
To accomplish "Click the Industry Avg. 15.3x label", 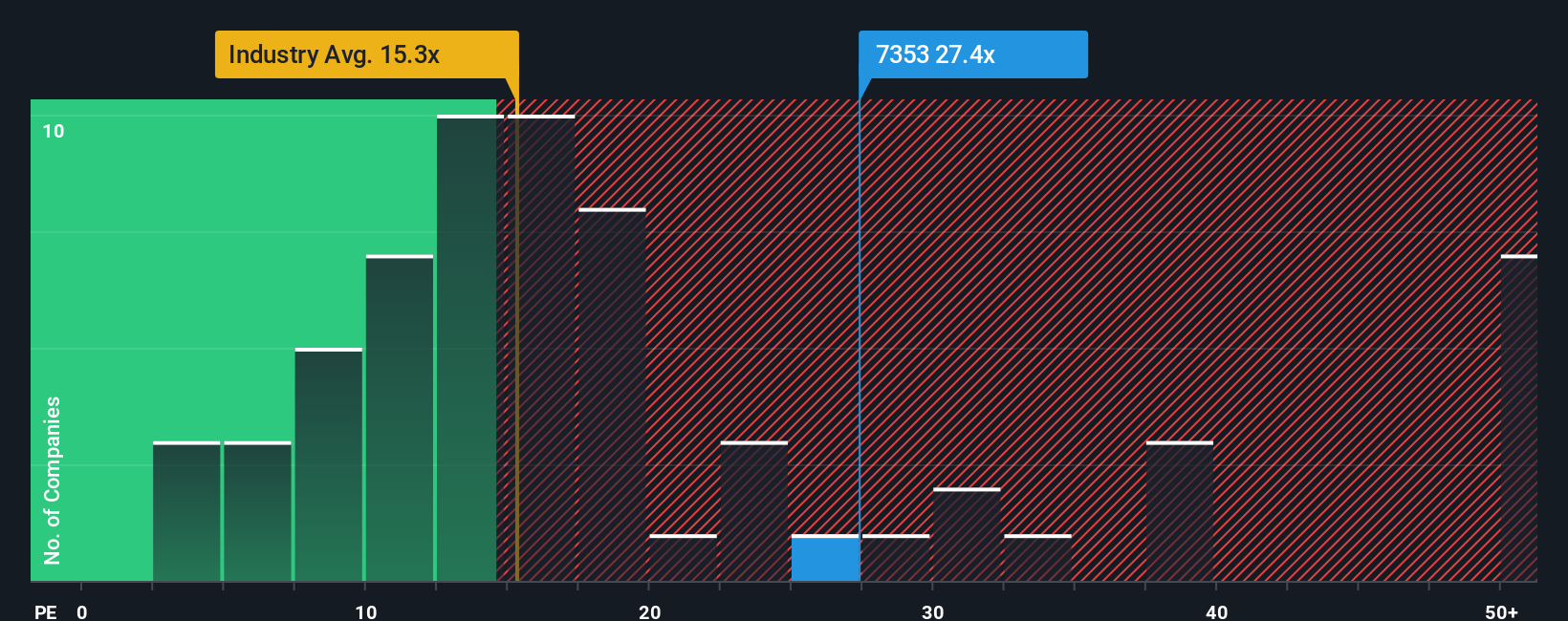I will tap(366, 54).
